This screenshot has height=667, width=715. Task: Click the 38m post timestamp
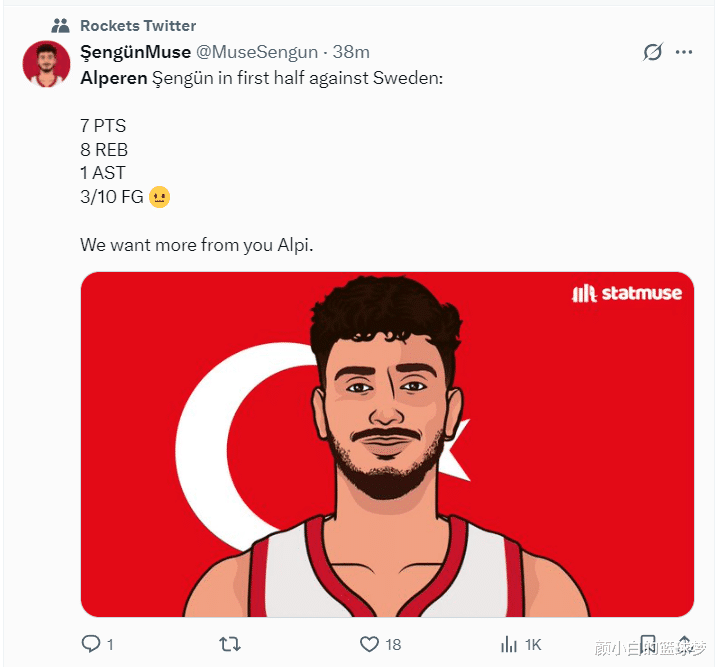[x=351, y=52]
